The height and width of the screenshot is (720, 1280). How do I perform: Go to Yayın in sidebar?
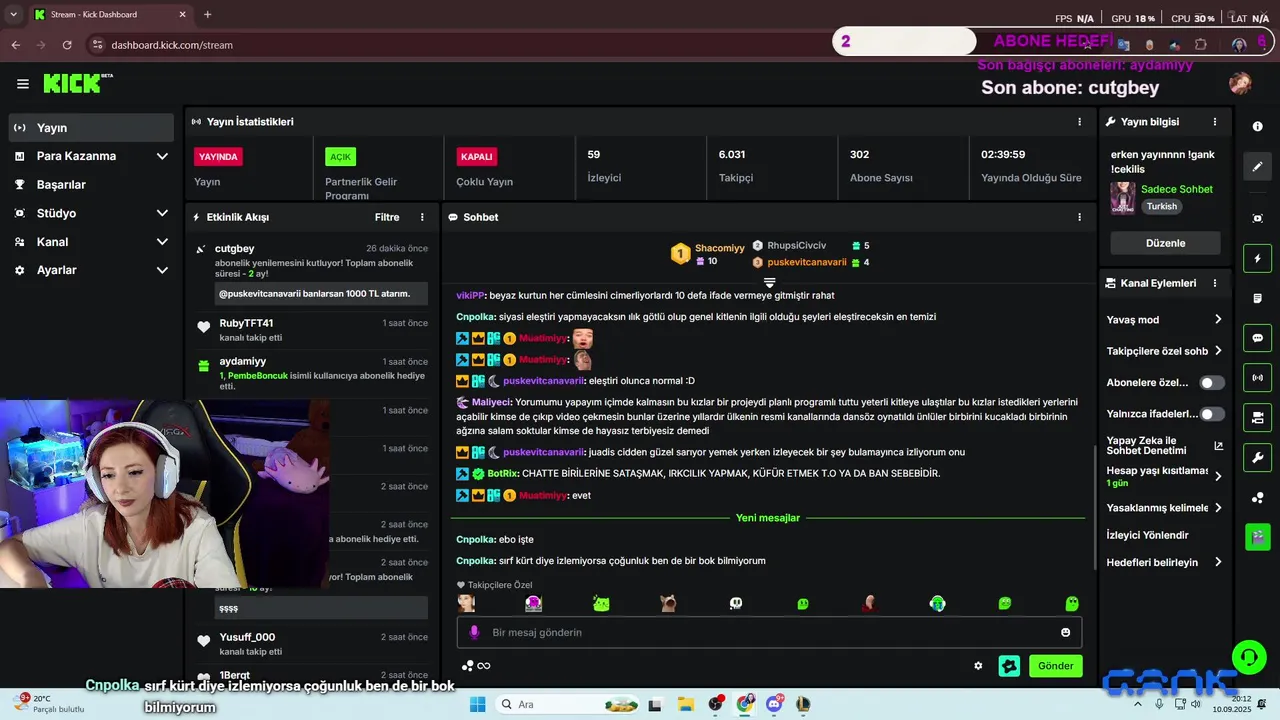click(x=91, y=128)
